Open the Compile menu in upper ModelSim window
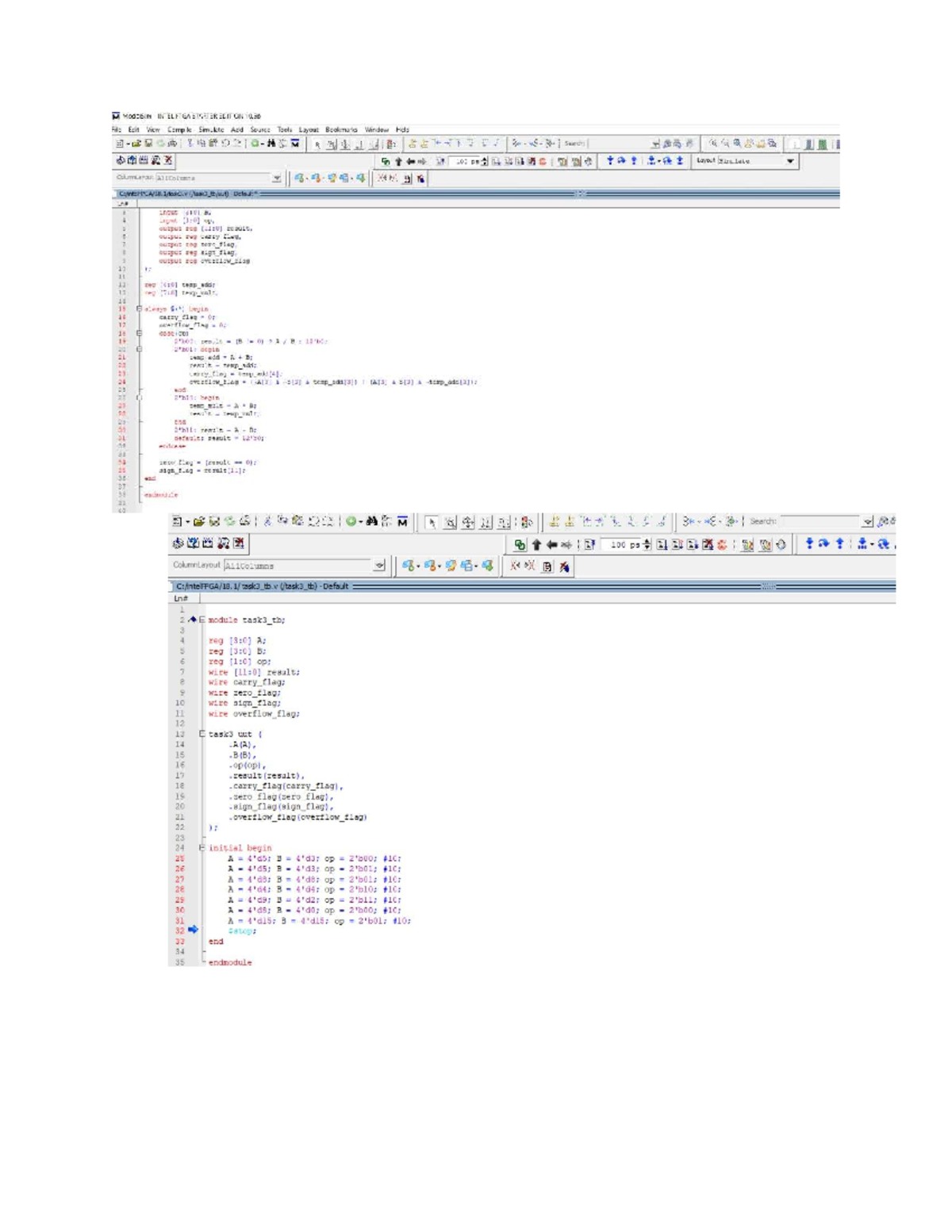 179,130
